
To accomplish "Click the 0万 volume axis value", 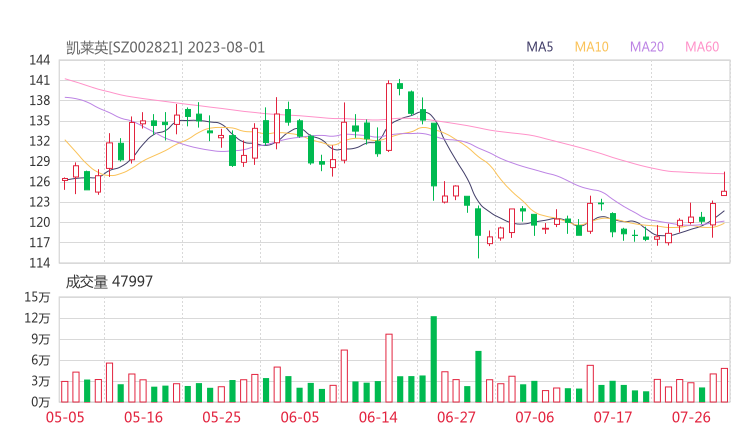I will point(41,402).
